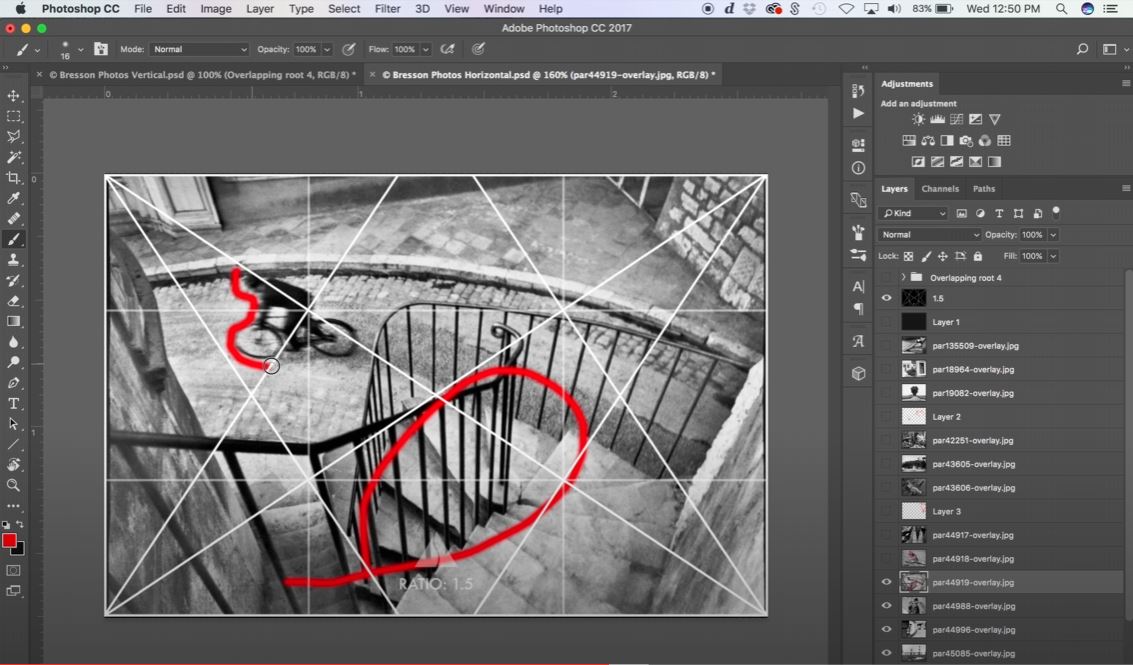Choose the Magic Wand tool
The width and height of the screenshot is (1133, 665).
point(13,157)
